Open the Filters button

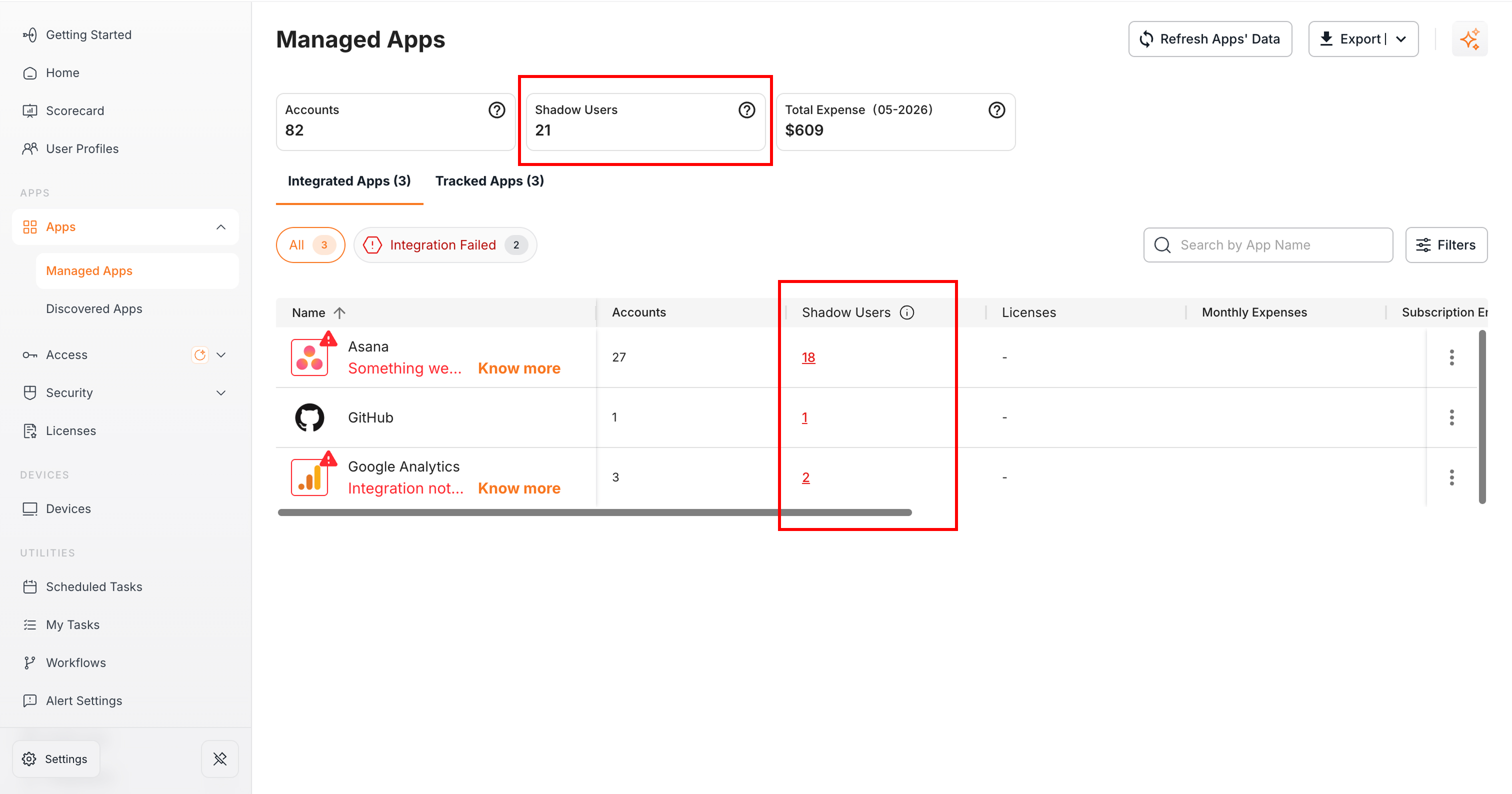1446,245
